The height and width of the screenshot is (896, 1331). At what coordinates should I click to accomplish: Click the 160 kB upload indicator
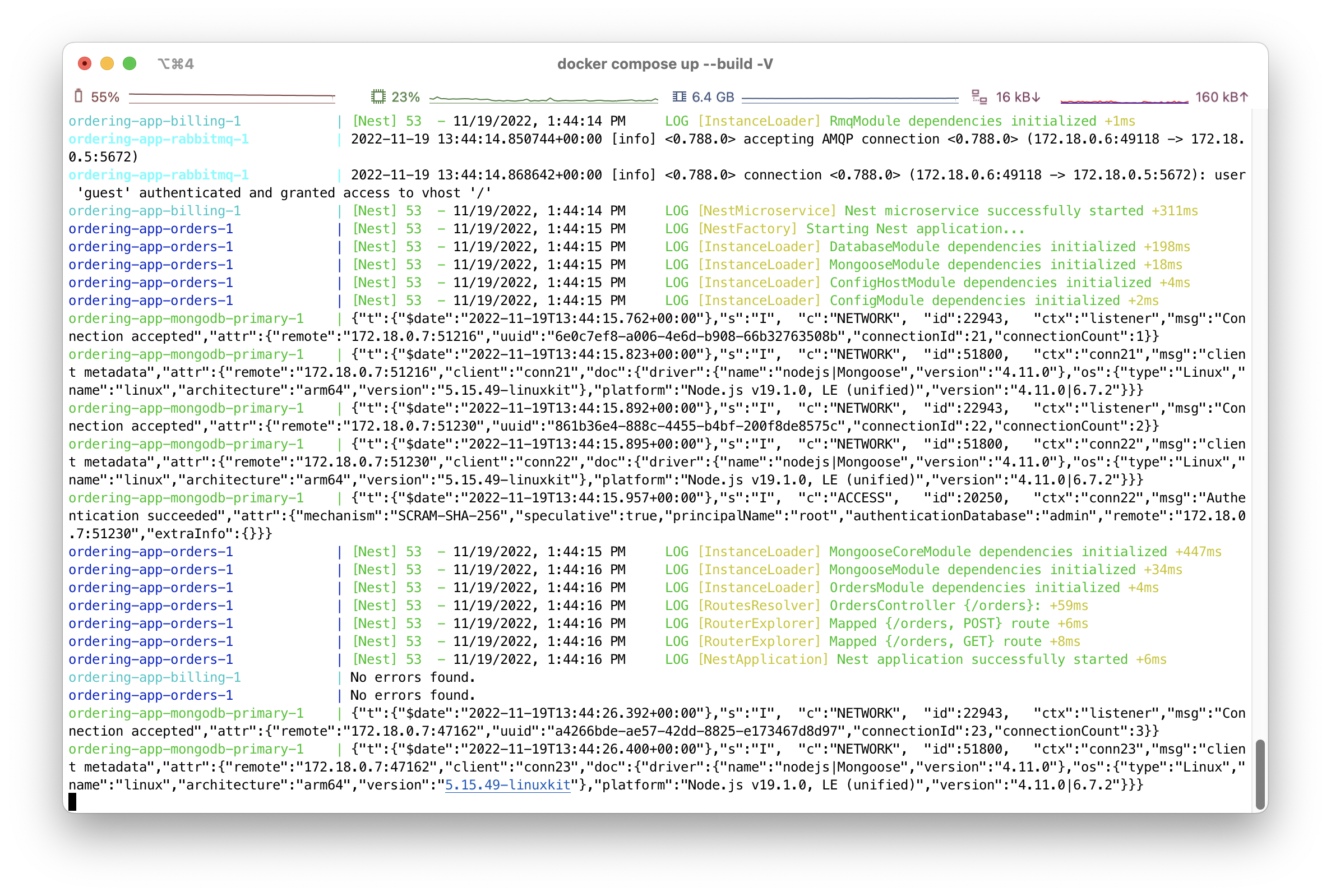pyautogui.click(x=1221, y=97)
